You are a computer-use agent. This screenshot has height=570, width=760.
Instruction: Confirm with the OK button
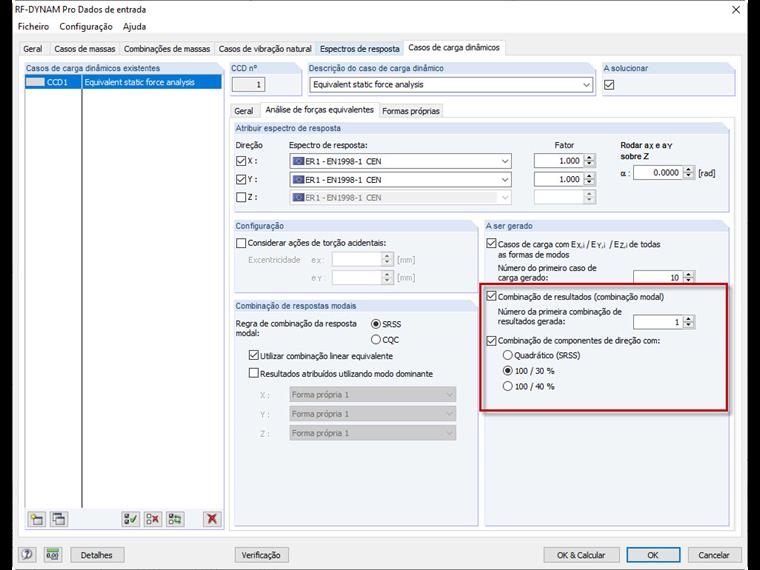click(x=653, y=555)
